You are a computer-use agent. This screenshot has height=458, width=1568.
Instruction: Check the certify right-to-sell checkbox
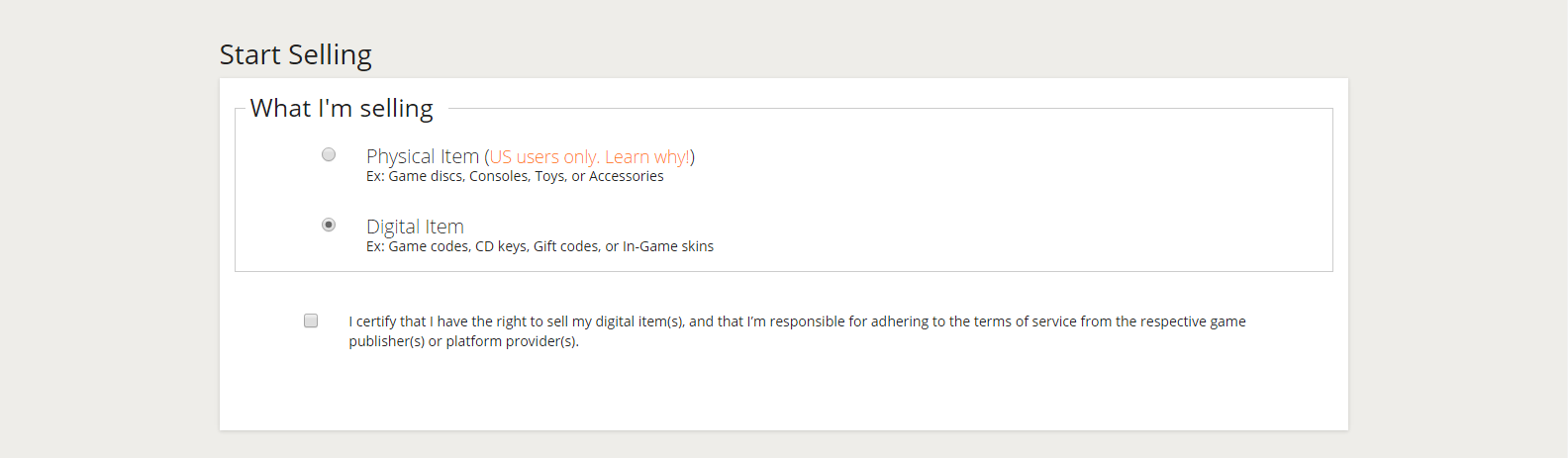(x=311, y=321)
